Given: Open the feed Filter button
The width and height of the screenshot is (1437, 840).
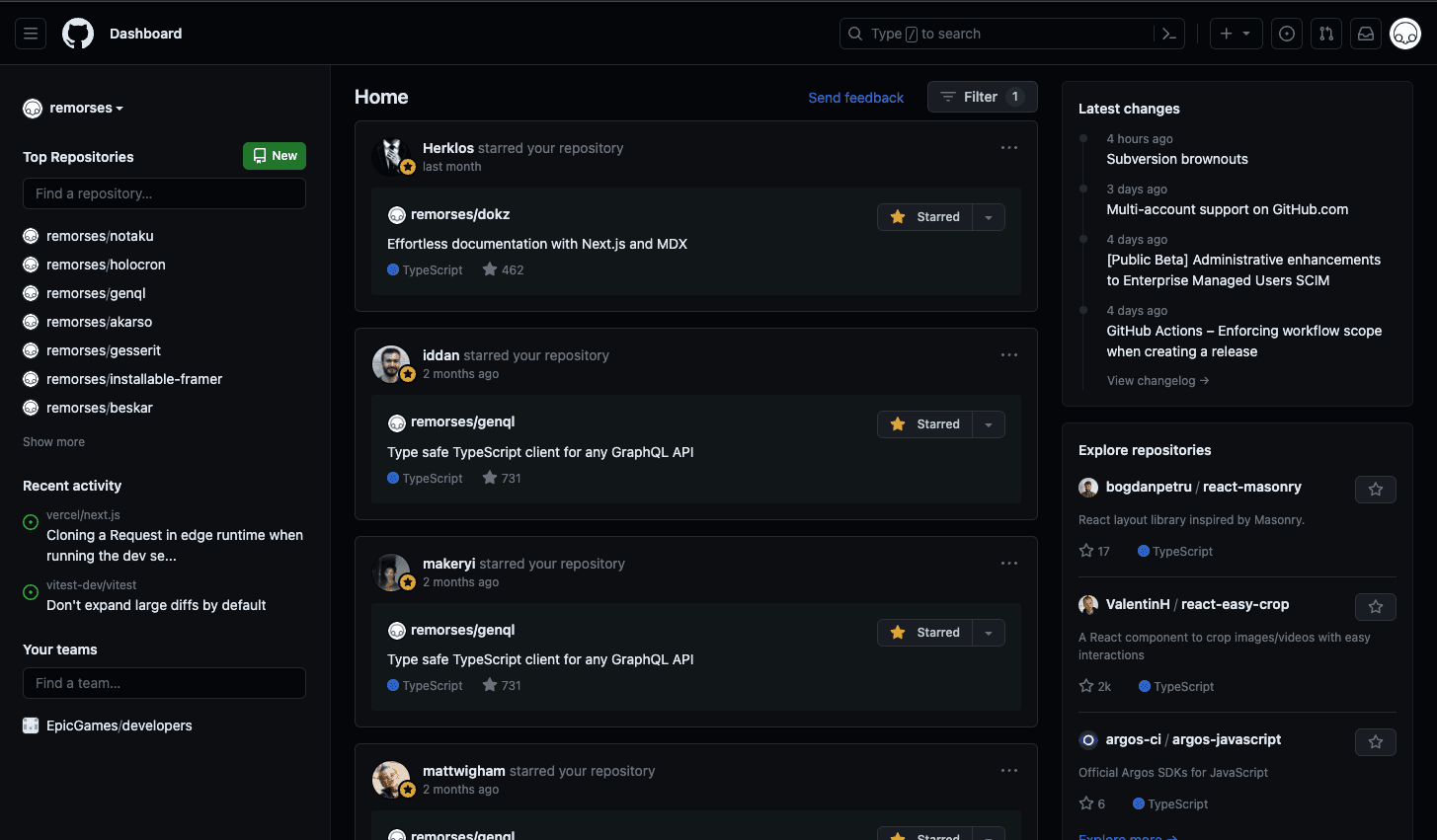Looking at the screenshot, I should coord(983,97).
